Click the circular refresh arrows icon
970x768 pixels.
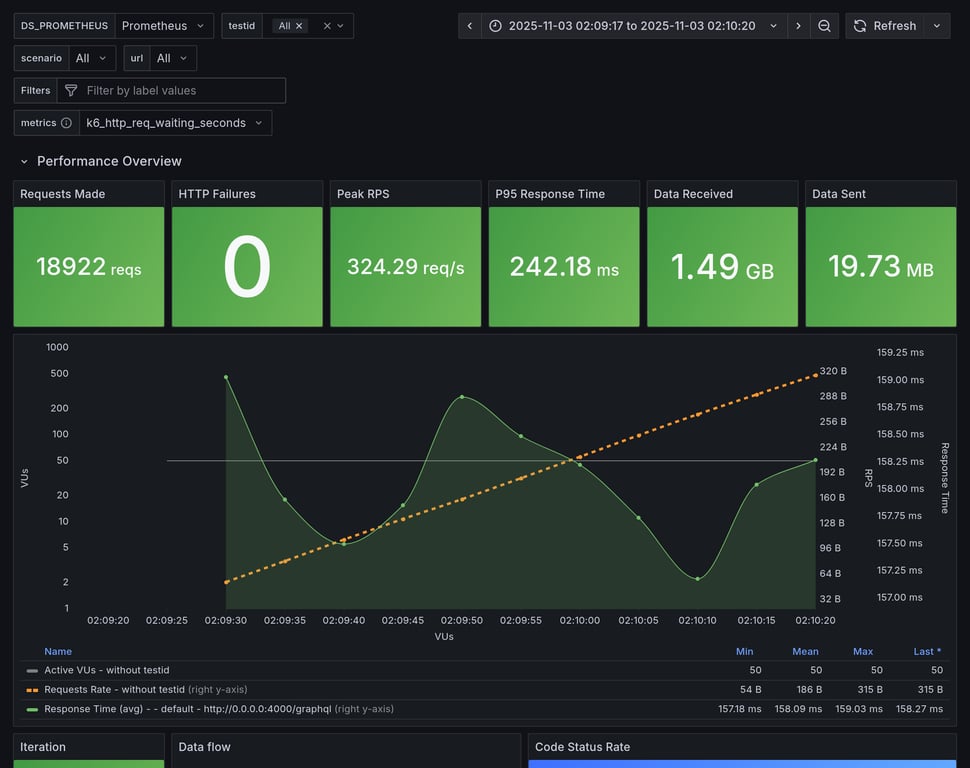[860, 26]
